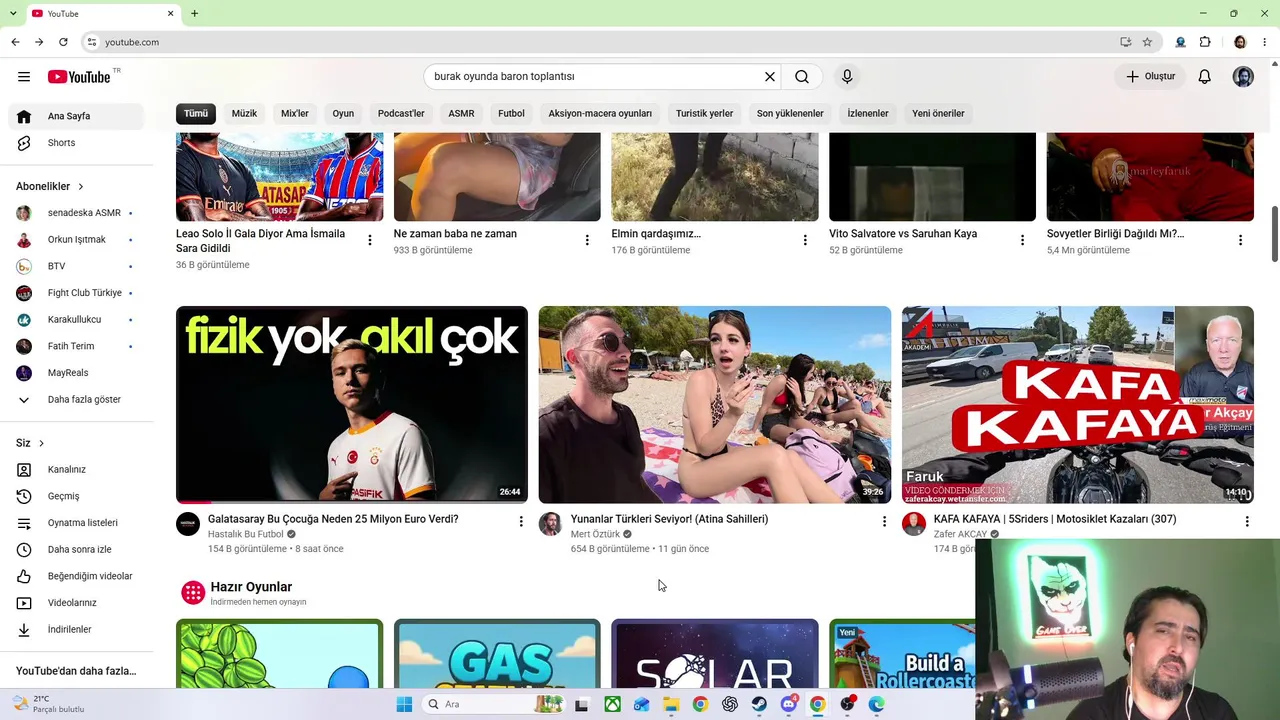Go to Ana Sayfa in sidebar

coord(76,116)
